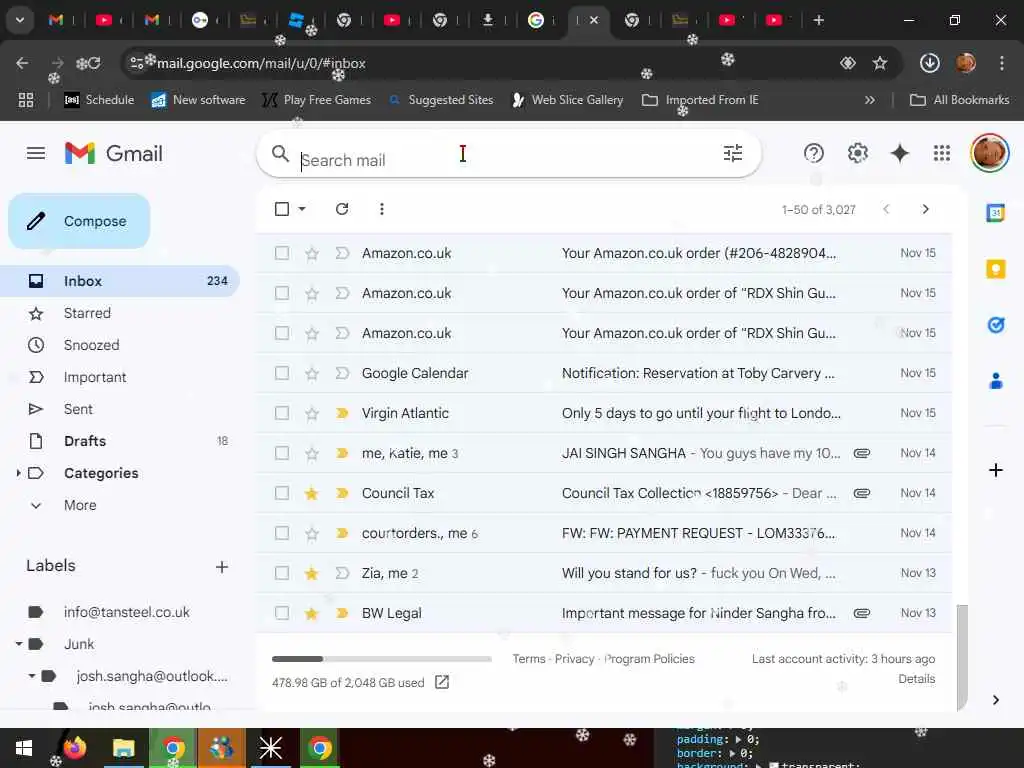
Task: Tick checkbox for Virgin Atlantic email
Action: 282,413
